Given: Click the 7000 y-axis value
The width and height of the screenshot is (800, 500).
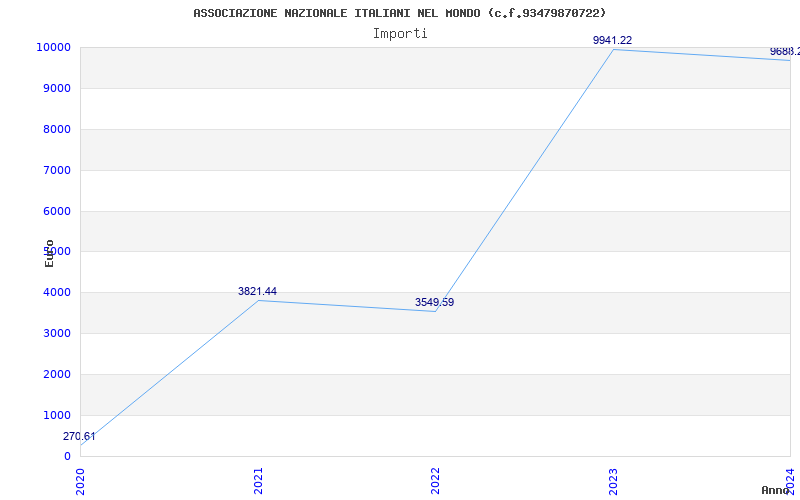Looking at the screenshot, I should [57, 170].
